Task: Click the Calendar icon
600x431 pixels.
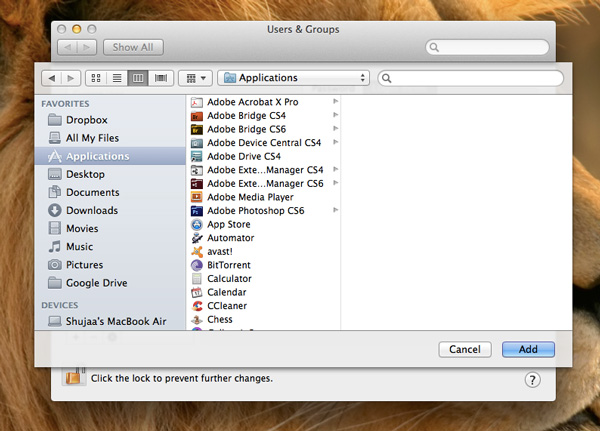Action: coord(197,292)
